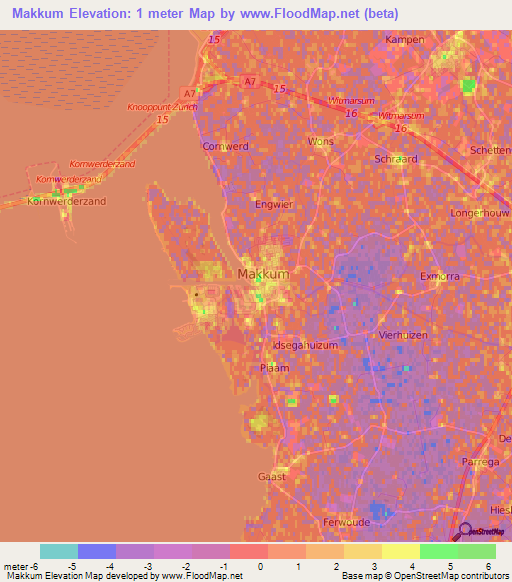Click the Kornwerderzand label
The height and width of the screenshot is (582, 512).
coord(67,201)
